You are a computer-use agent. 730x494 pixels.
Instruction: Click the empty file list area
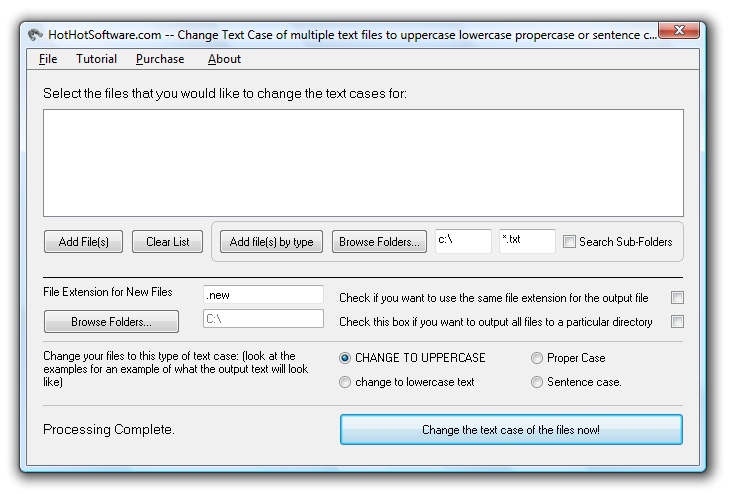point(364,163)
